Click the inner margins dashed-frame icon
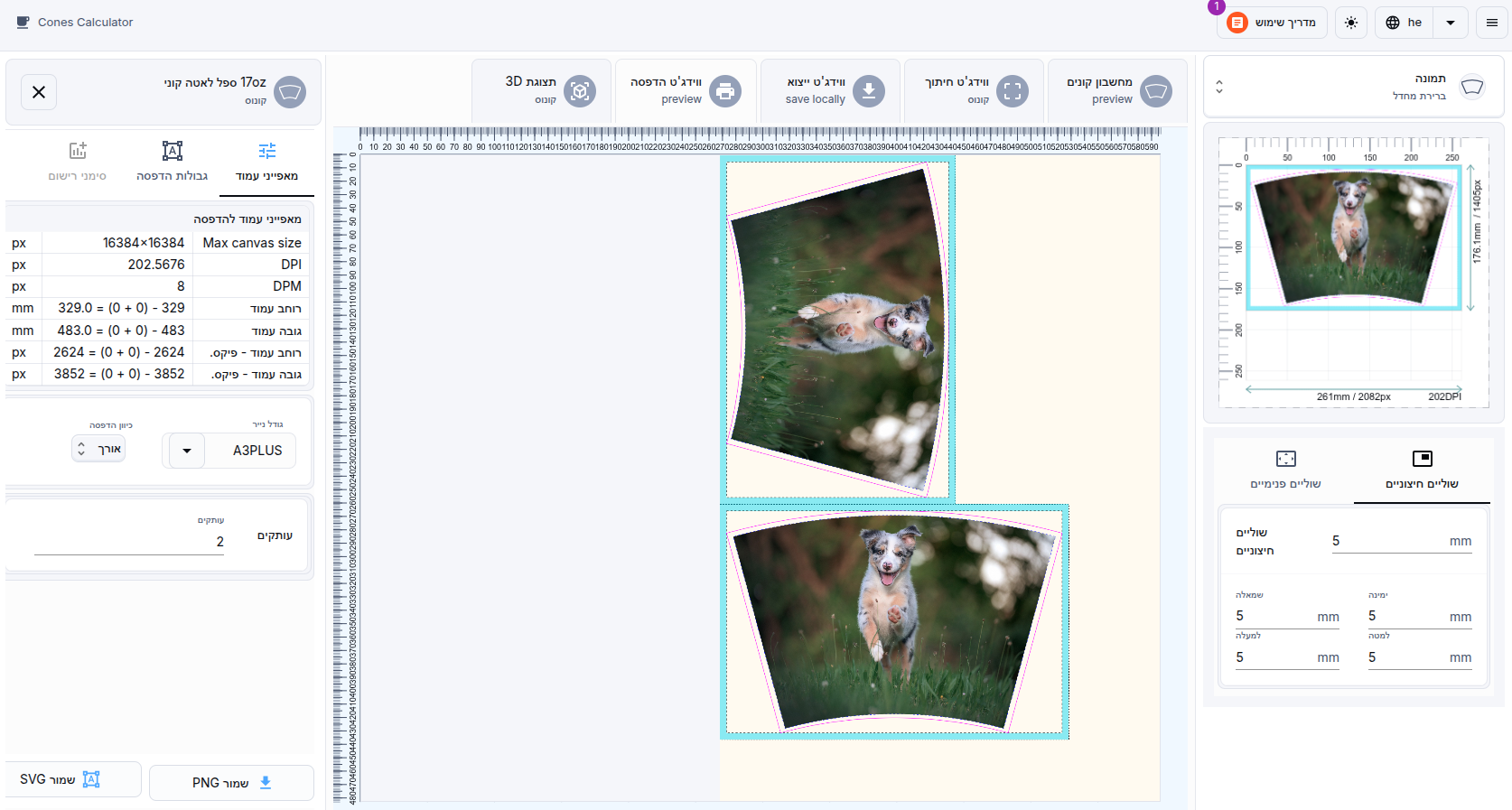The width and height of the screenshot is (1512, 810). 1286,459
